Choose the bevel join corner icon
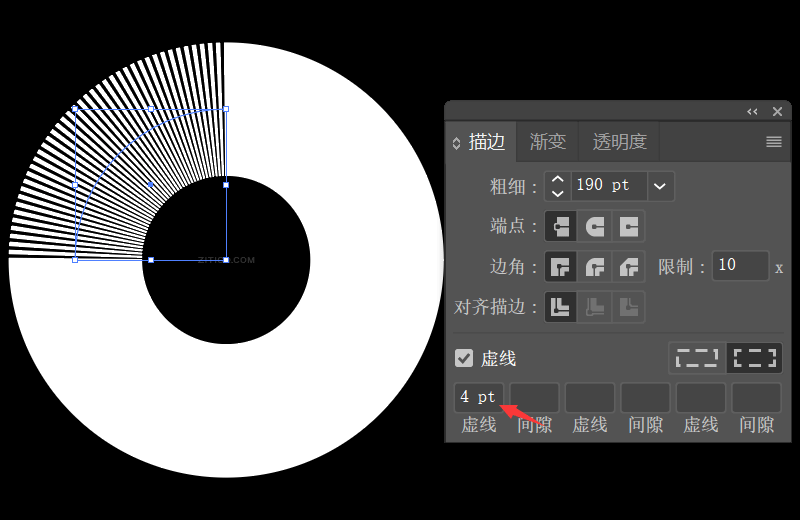This screenshot has height=520, width=800. pyautogui.click(x=628, y=267)
